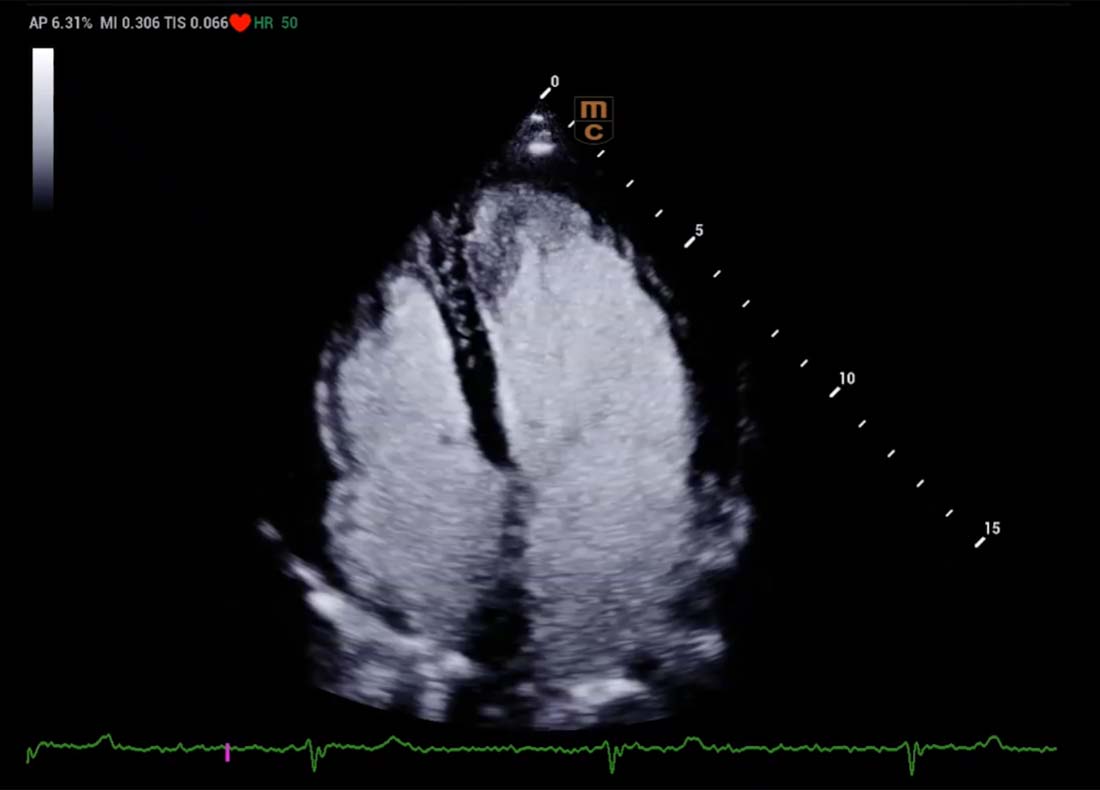Viewport: 1100px width, 790px height.
Task: Click the red heart icon beside HR
Action: point(240,22)
